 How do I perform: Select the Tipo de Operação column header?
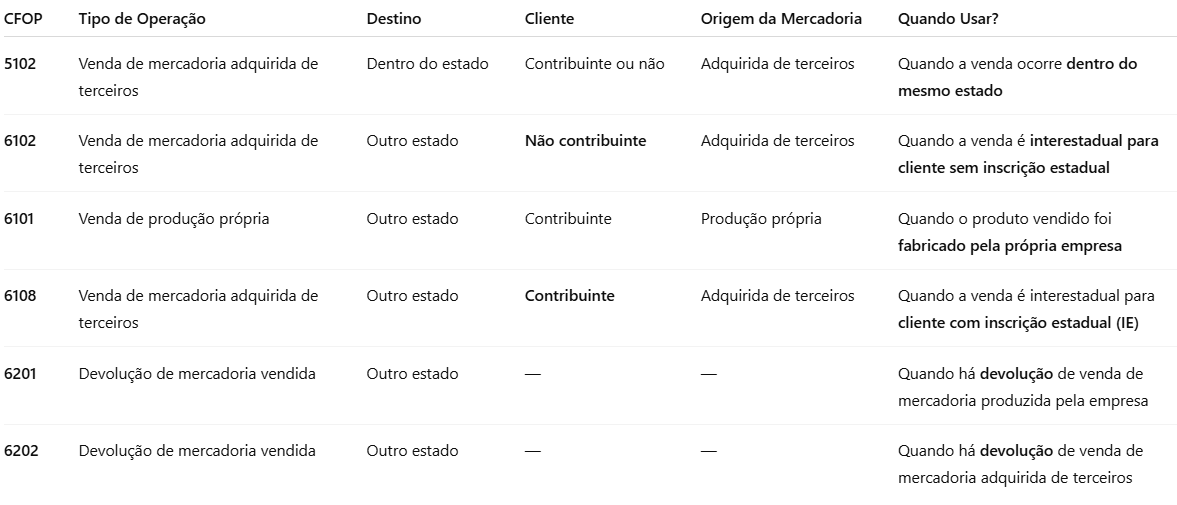point(142,19)
